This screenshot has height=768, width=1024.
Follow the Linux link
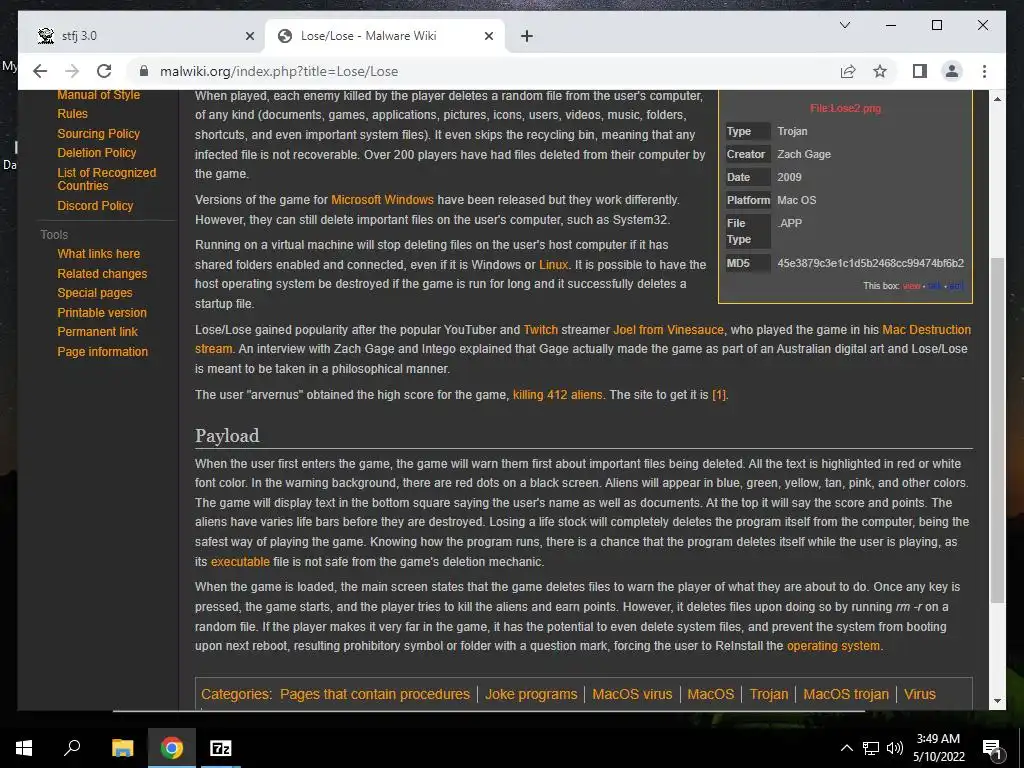click(553, 264)
